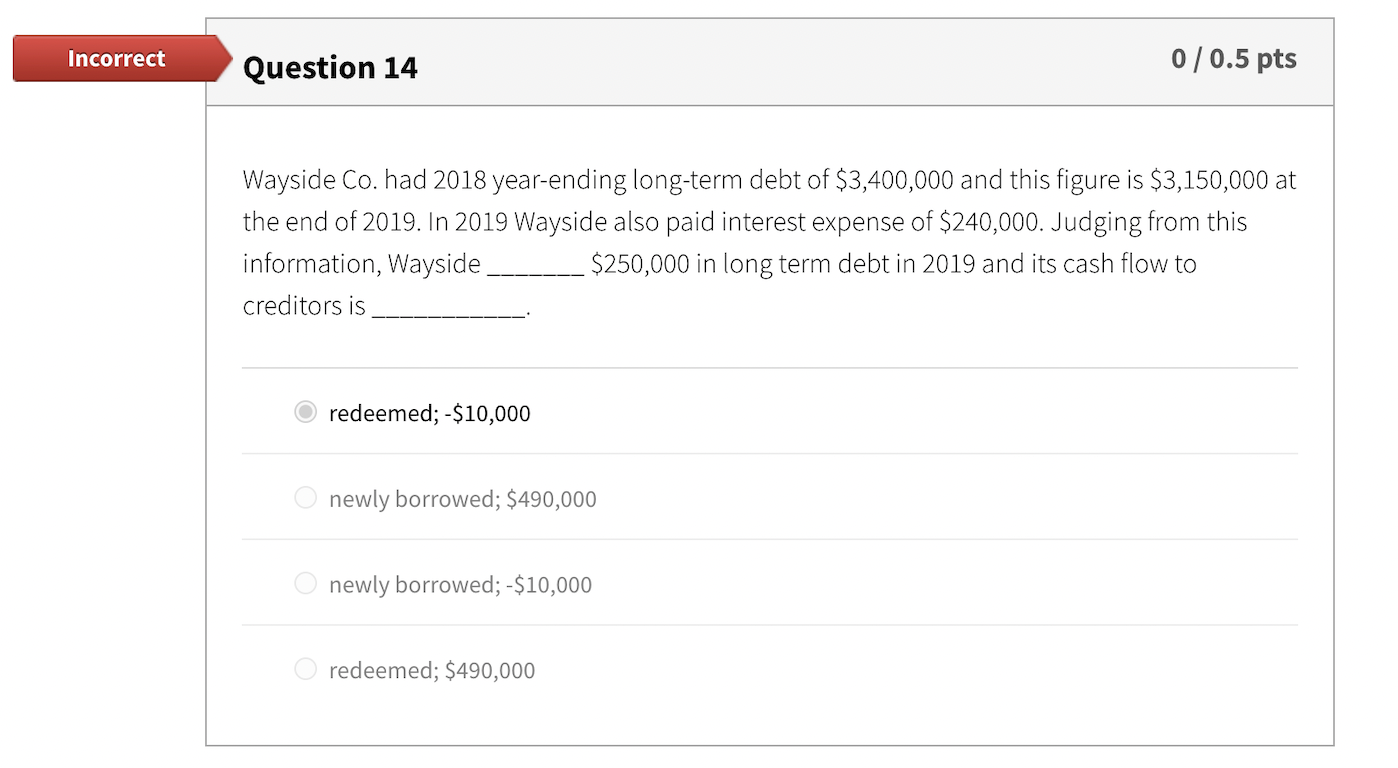Click the "newly borrowed; $490,000" answer text

462,500
